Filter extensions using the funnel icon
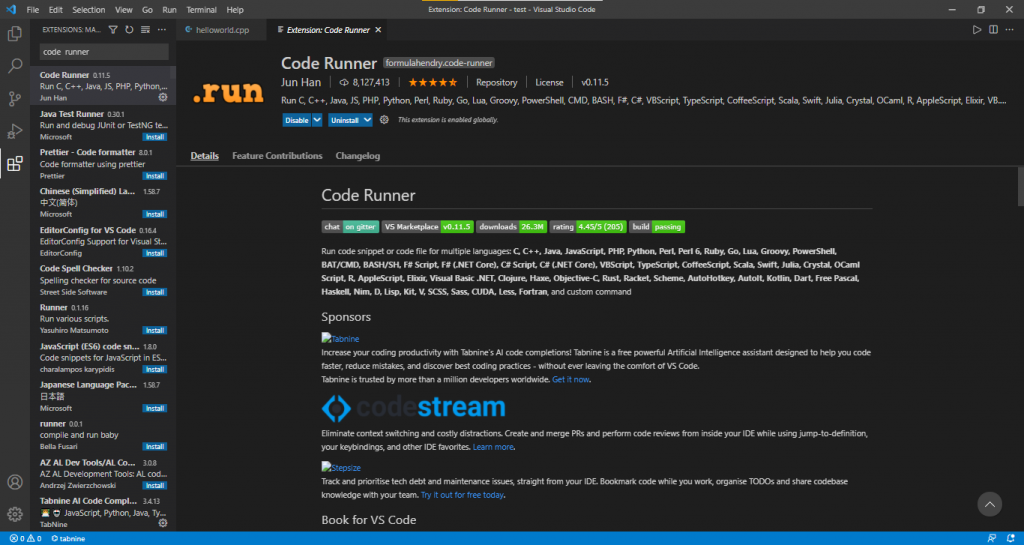 pos(113,30)
